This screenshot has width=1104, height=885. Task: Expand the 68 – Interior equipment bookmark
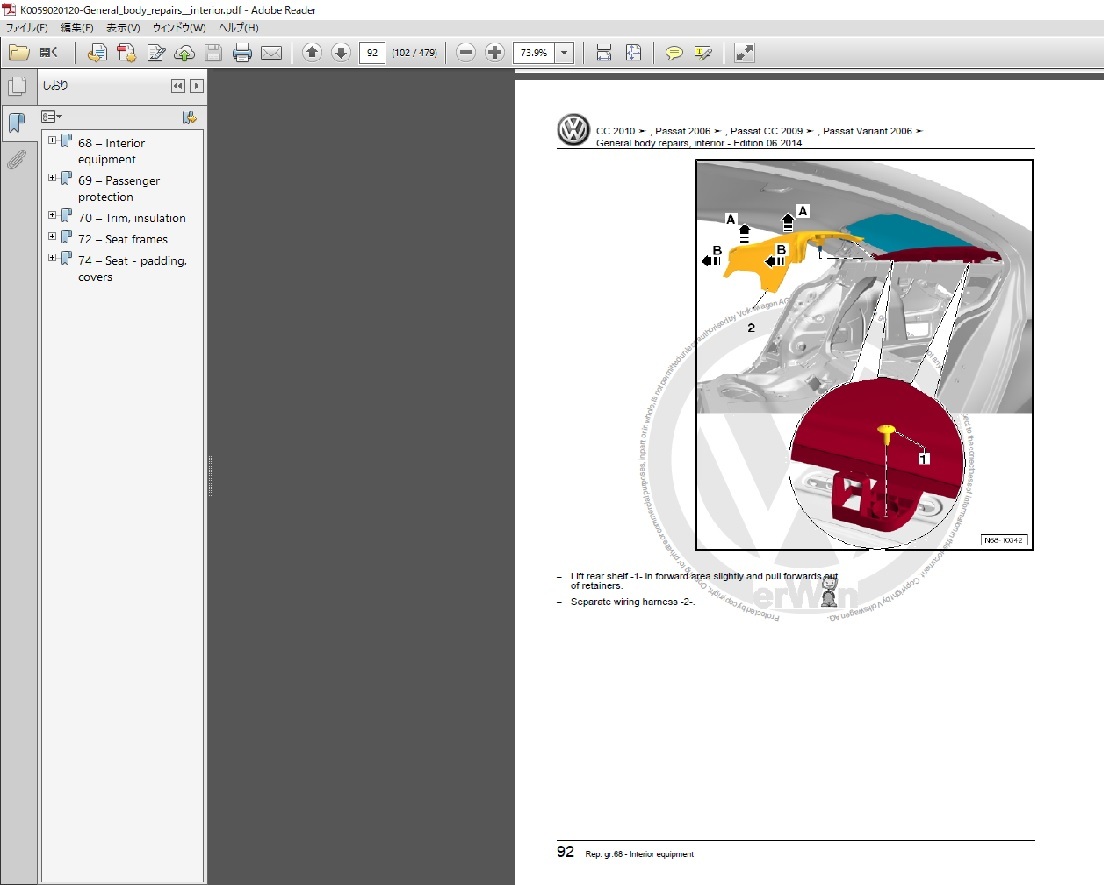click(52, 140)
